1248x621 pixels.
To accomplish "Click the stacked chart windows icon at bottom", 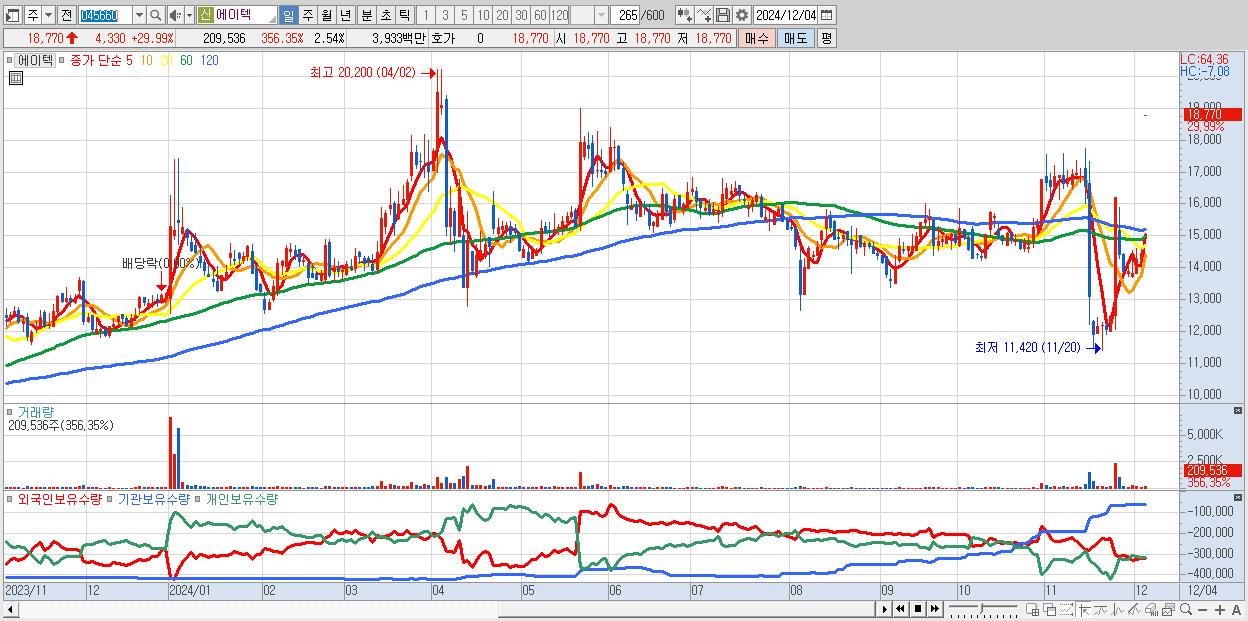I will [x=1168, y=610].
